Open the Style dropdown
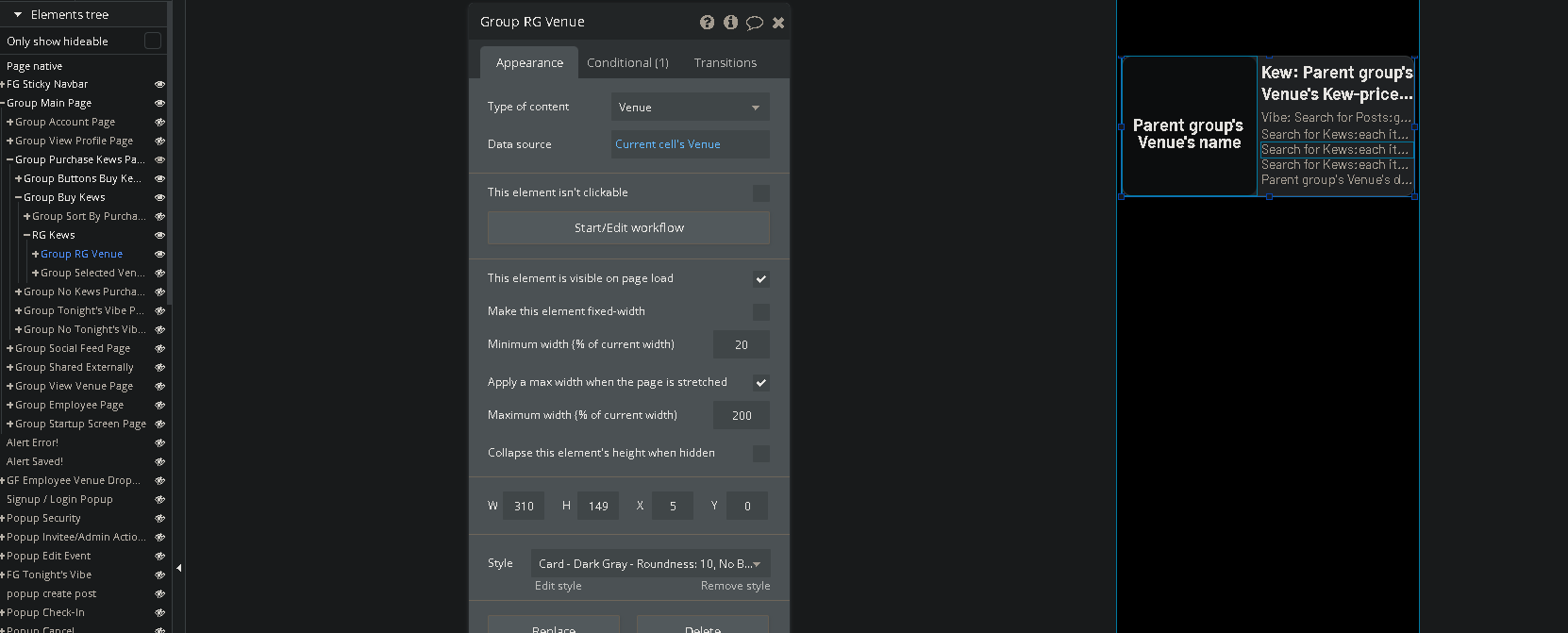The height and width of the screenshot is (633, 1568). pos(651,563)
